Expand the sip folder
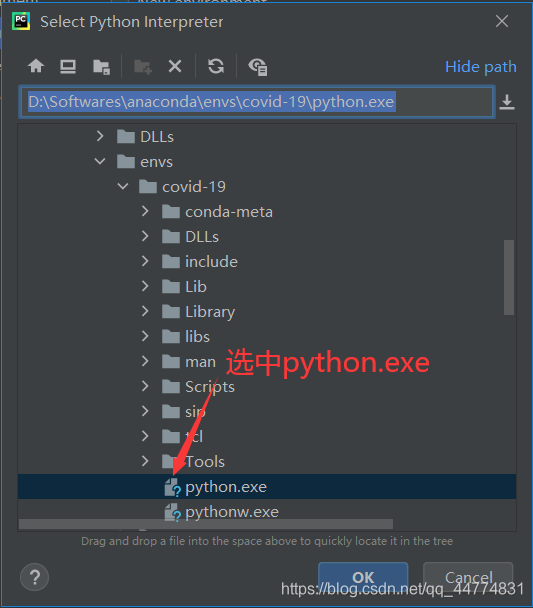The height and width of the screenshot is (608, 533). coord(145,411)
